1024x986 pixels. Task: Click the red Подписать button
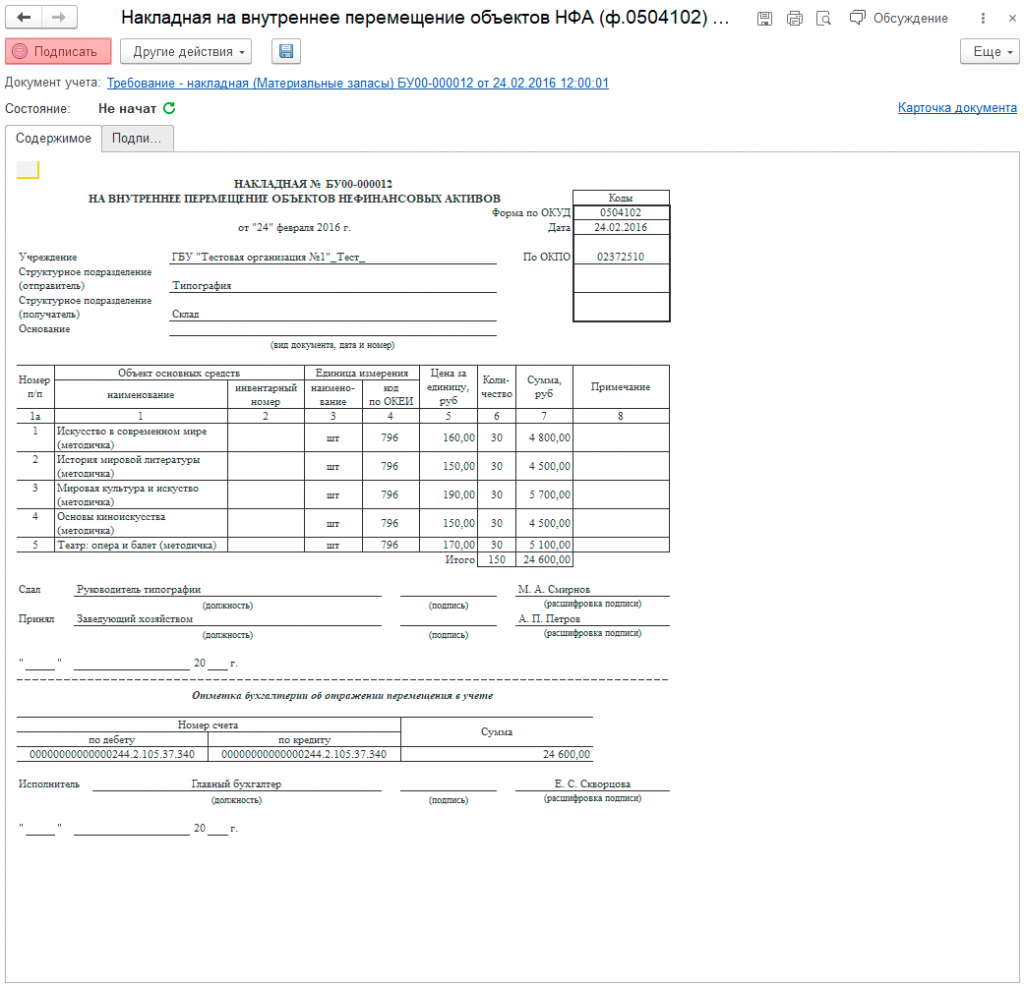point(58,52)
